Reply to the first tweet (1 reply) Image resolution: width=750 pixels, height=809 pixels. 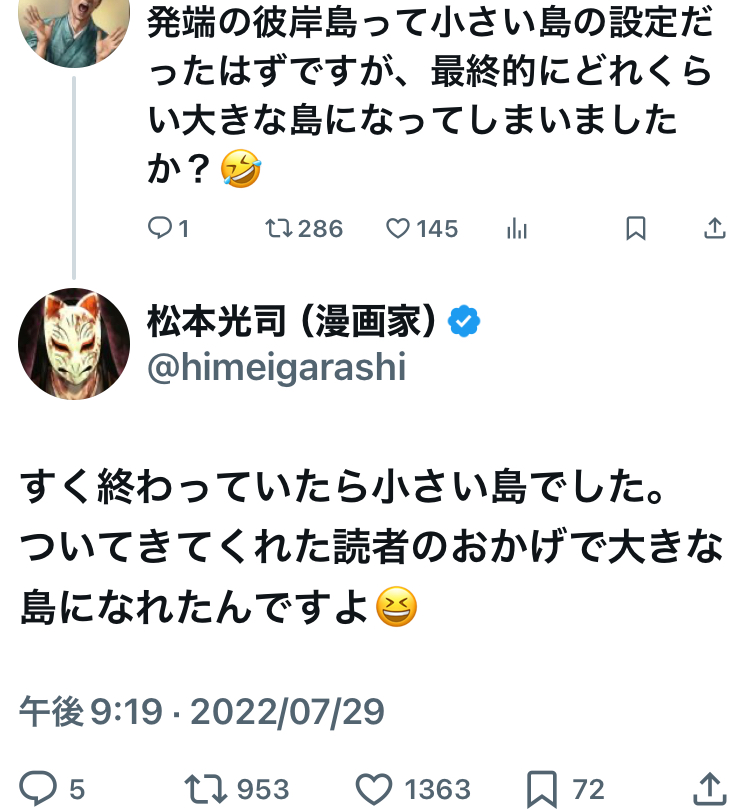pos(160,229)
